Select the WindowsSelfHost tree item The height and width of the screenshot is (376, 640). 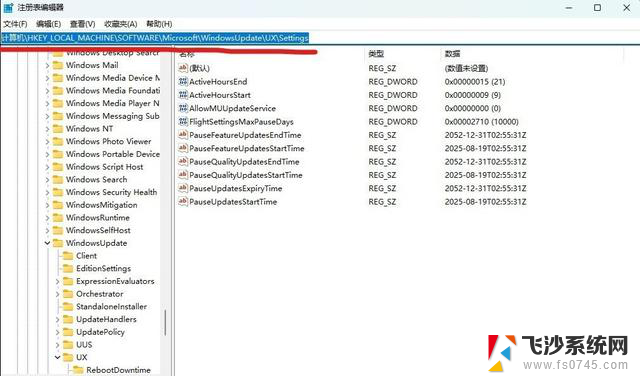[x=98, y=230]
